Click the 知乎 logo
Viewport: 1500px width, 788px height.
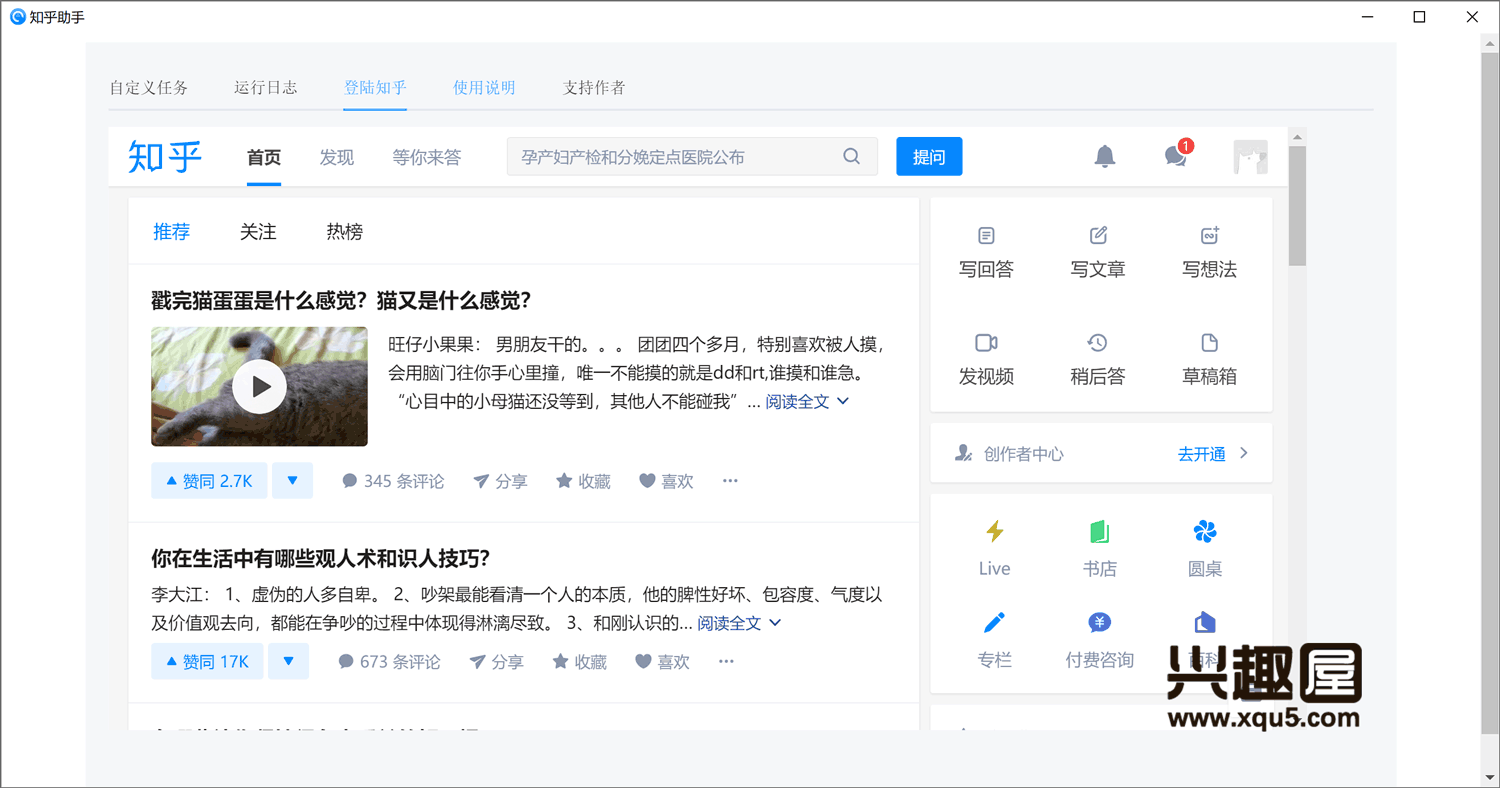[x=165, y=157]
